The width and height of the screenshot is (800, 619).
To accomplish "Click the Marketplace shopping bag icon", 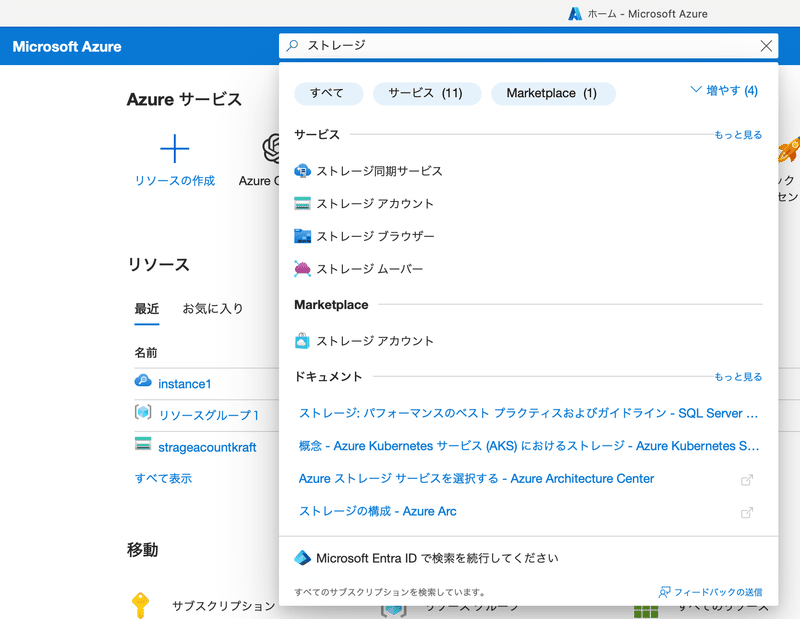I will (302, 341).
